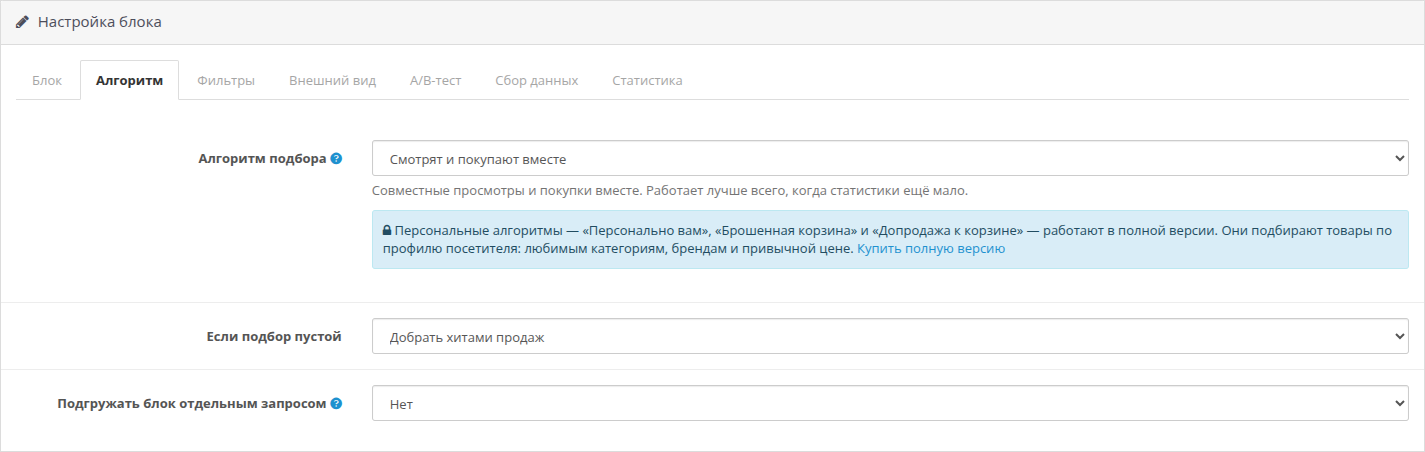Switch to the Сбор данных tab
The width and height of the screenshot is (1425, 452).
(x=537, y=80)
